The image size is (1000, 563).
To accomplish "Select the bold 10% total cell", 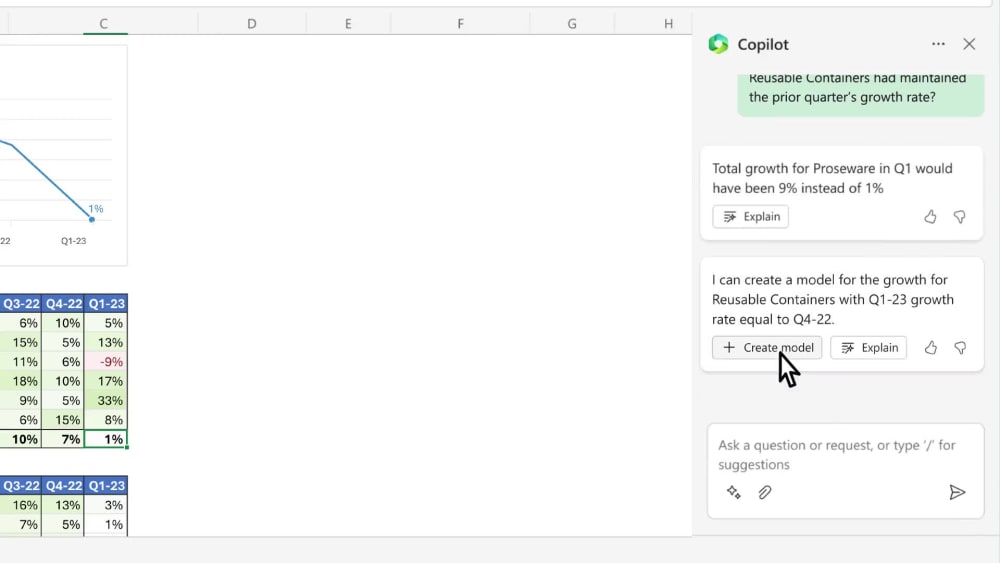I will 20,439.
